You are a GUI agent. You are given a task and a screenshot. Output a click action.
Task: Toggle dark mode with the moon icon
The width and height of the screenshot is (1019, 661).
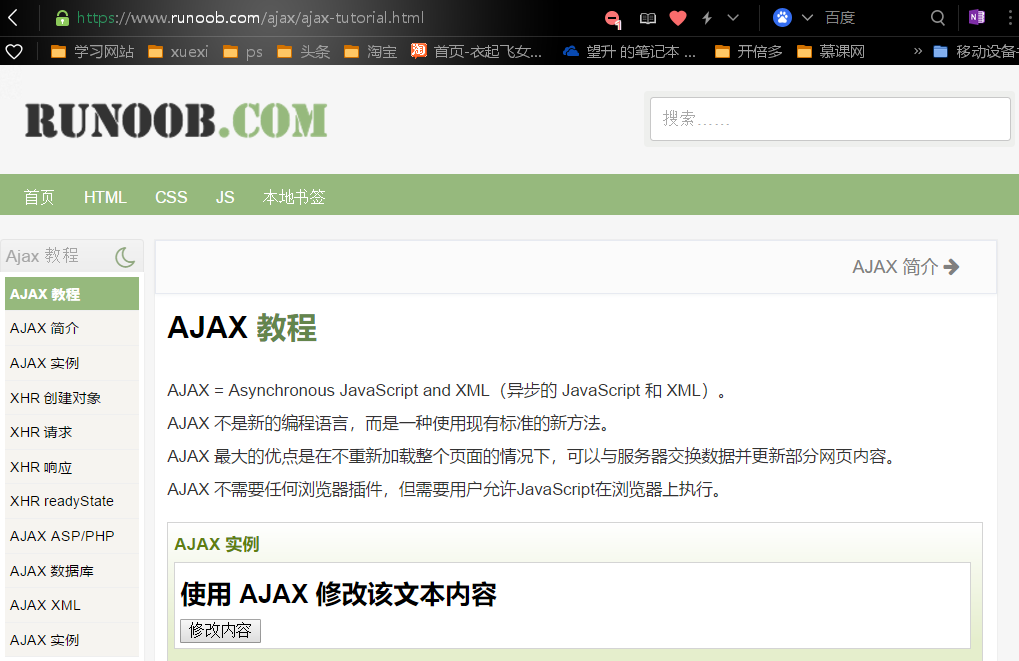pyautogui.click(x=124, y=257)
